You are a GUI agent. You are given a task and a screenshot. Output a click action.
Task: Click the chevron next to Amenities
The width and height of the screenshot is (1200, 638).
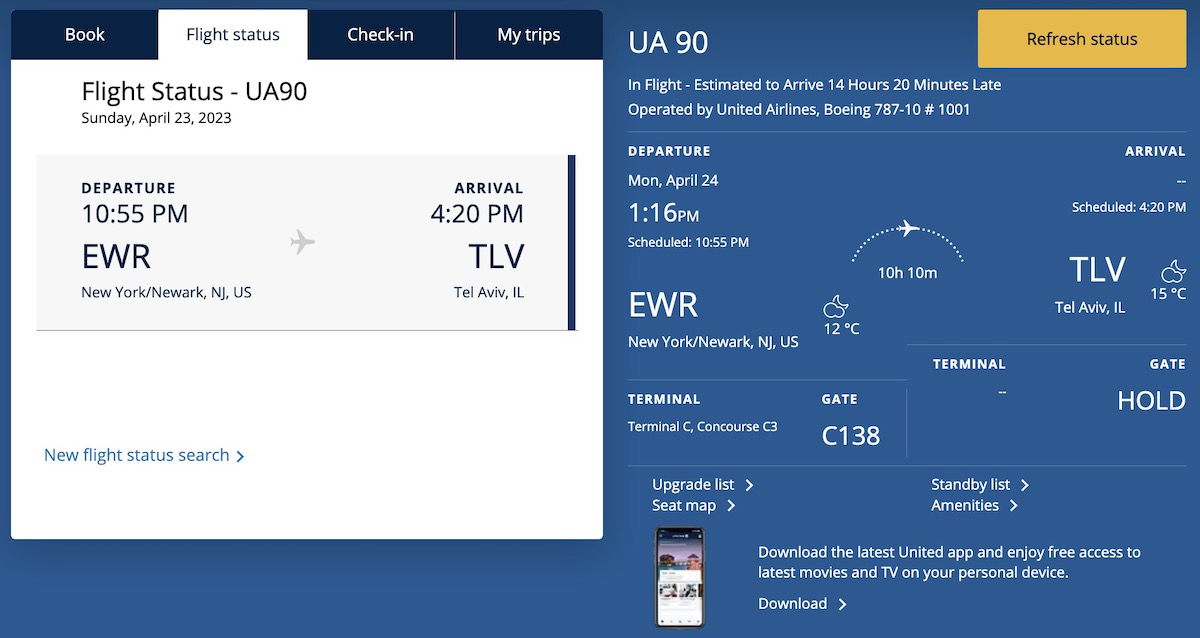1014,506
